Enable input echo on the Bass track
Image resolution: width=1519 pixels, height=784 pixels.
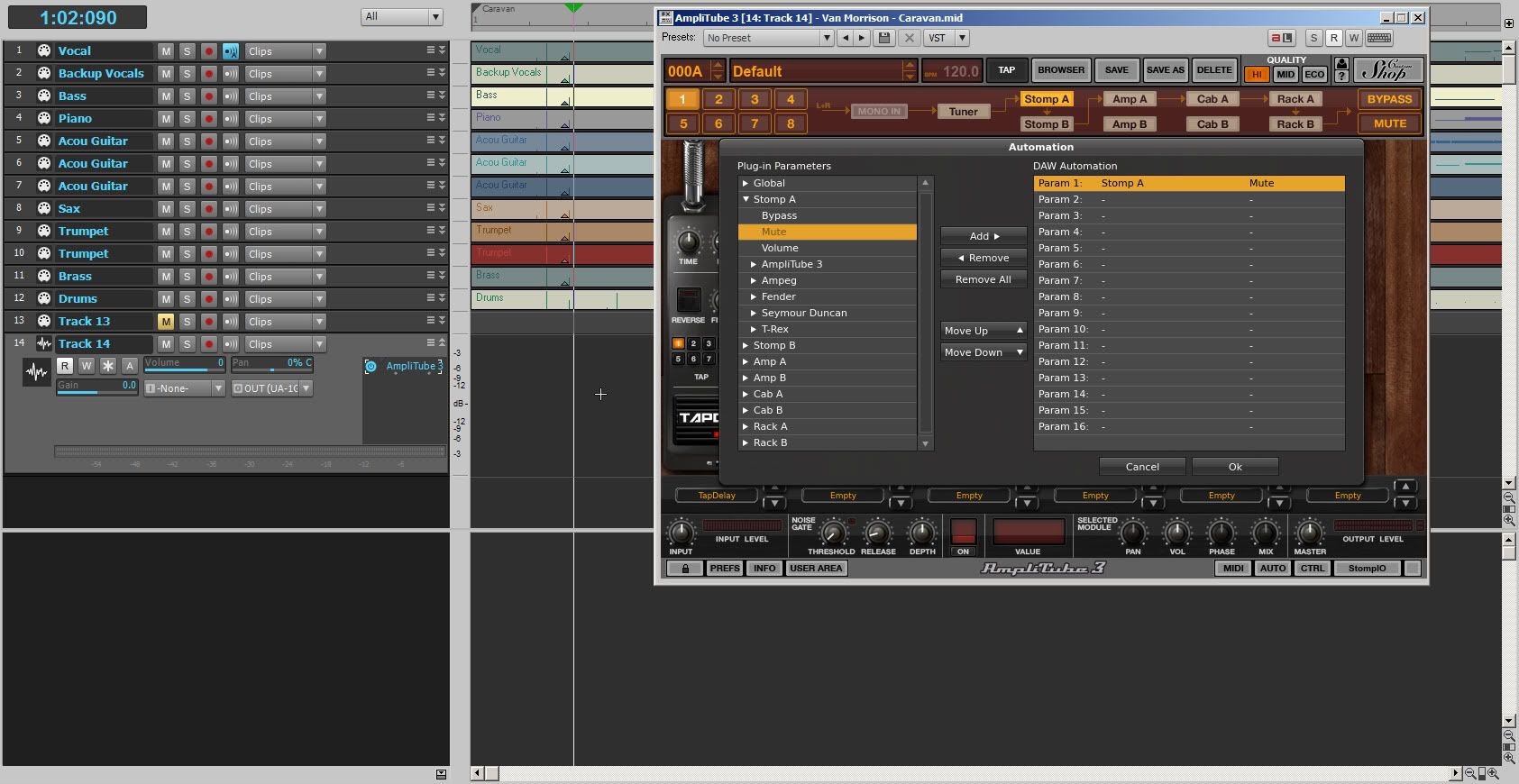(231, 96)
